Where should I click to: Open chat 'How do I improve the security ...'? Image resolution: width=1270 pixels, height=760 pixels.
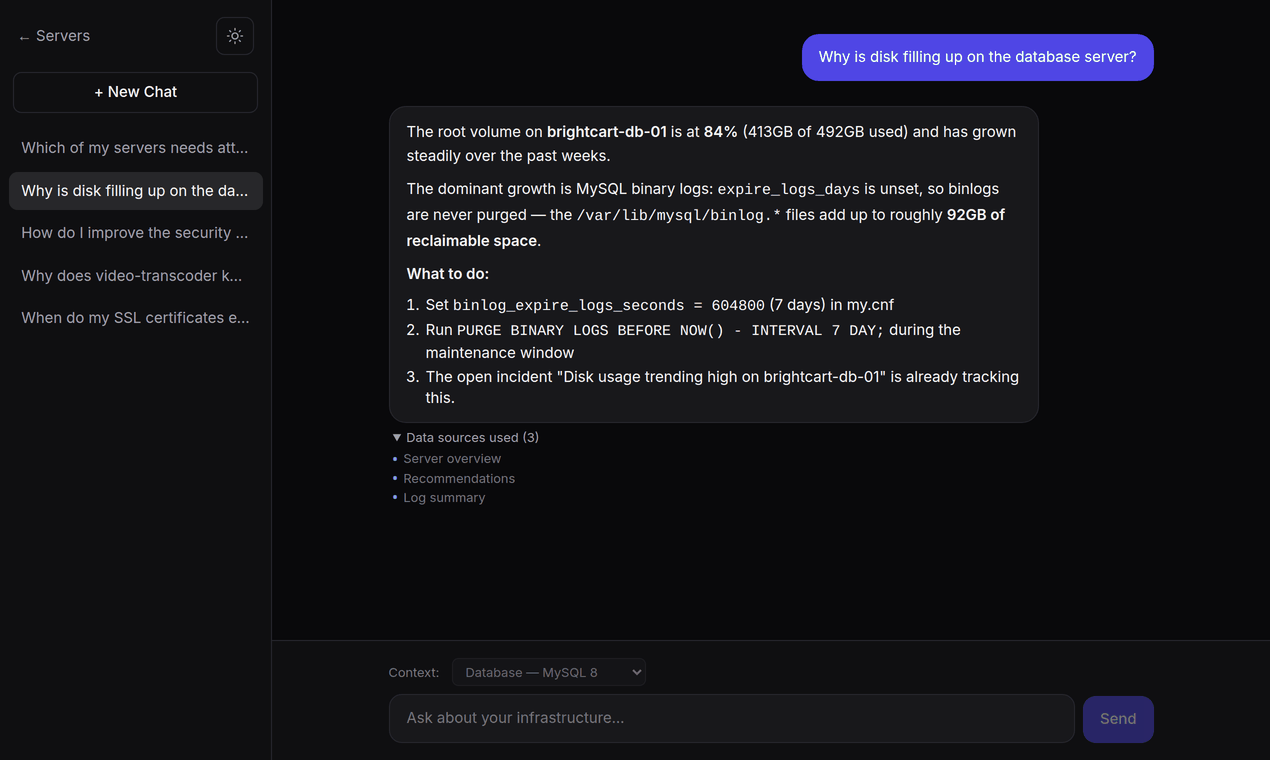tap(135, 233)
